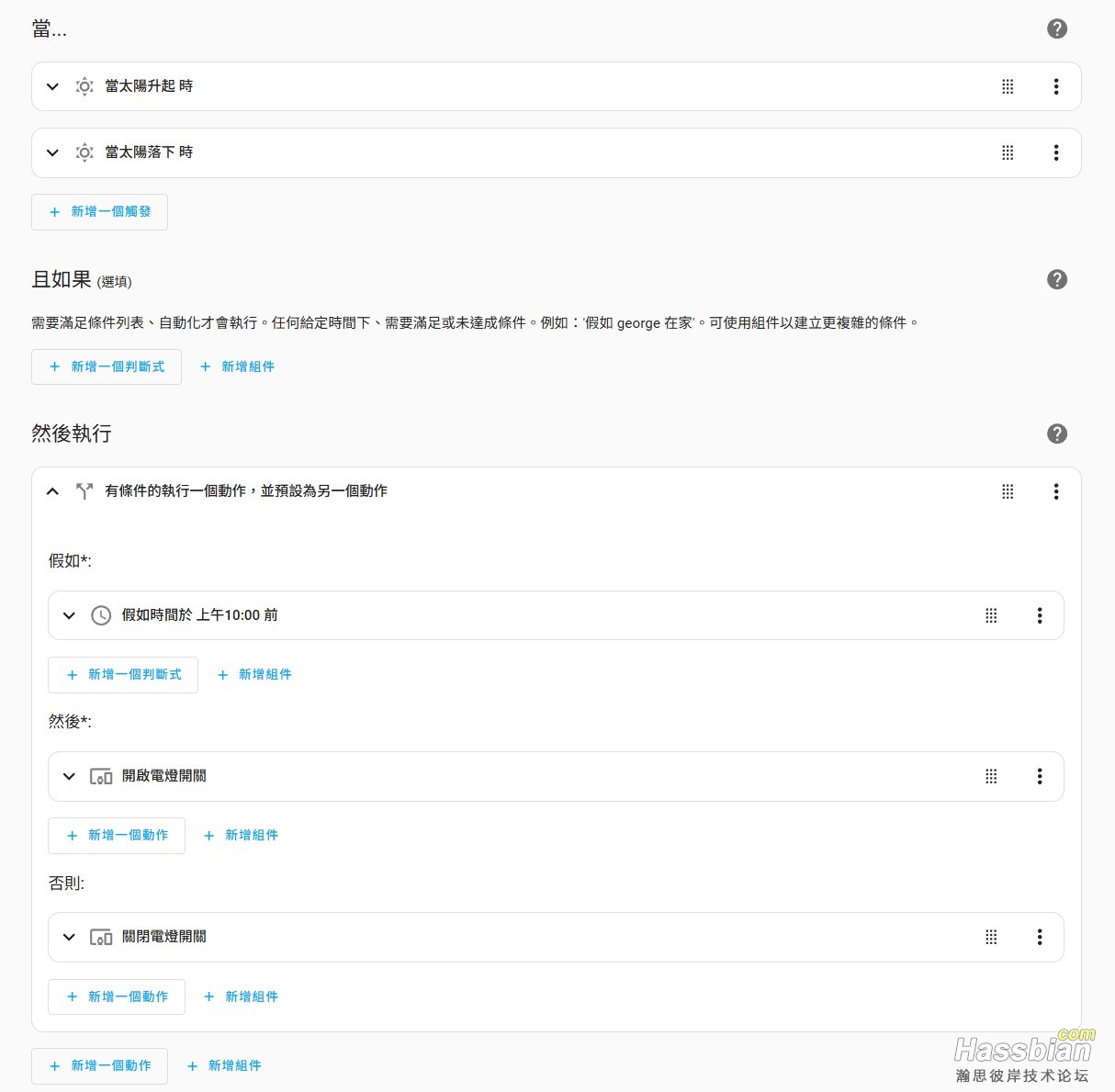Click 新增組件 under 且如果 section
This screenshot has width=1115, height=1092.
pos(237,366)
